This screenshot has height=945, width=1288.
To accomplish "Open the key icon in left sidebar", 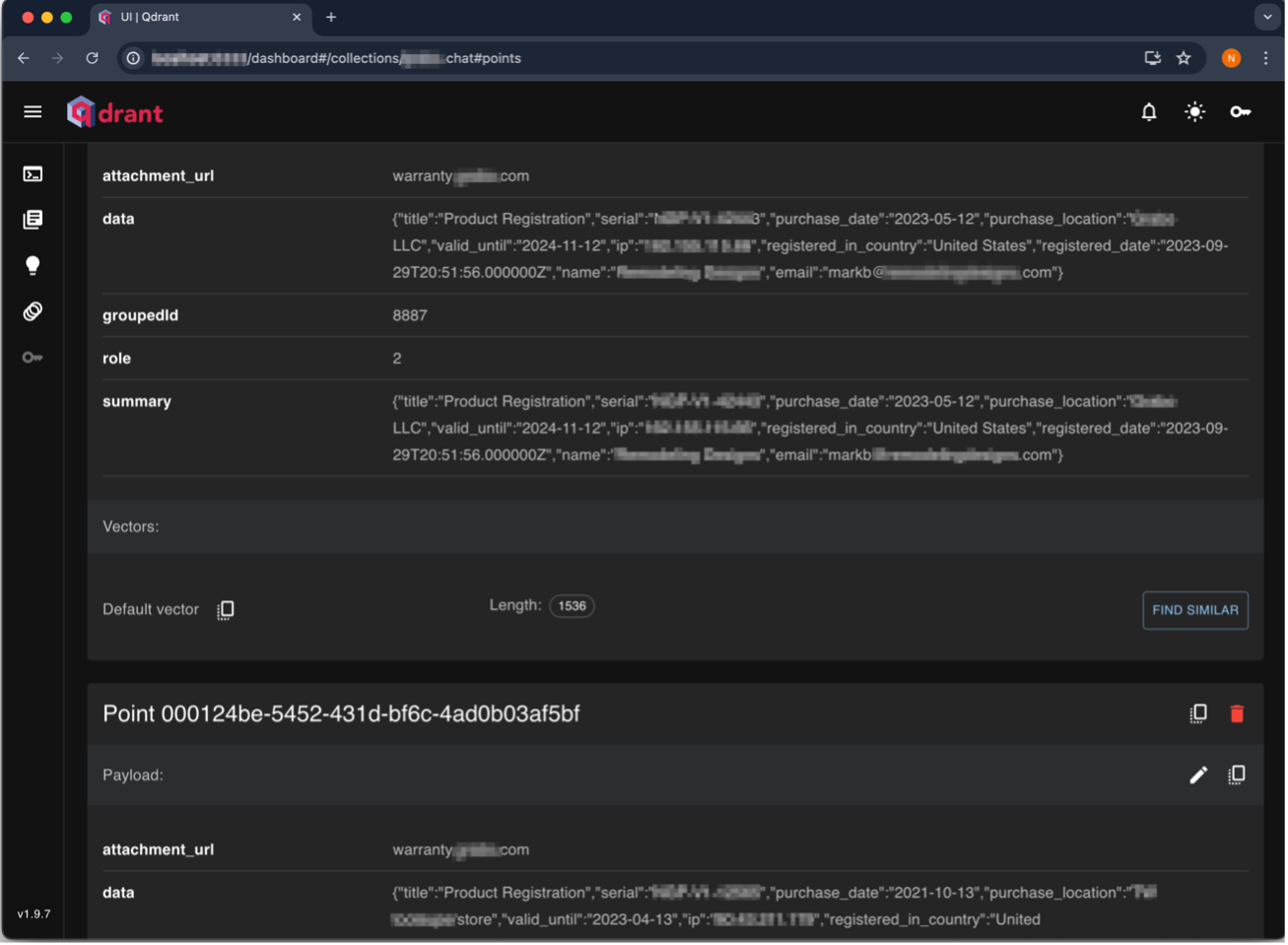I will click(33, 358).
